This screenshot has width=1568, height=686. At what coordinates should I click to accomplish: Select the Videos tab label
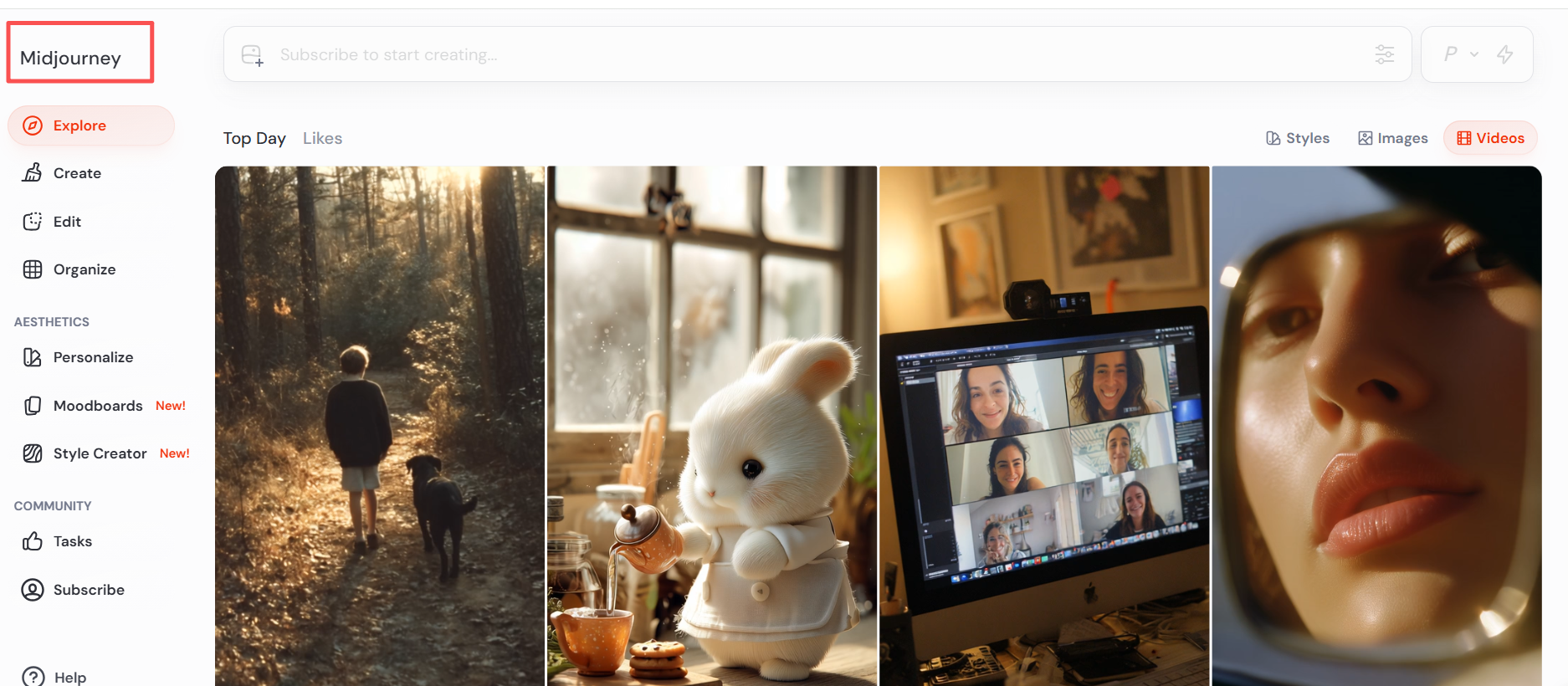click(1500, 138)
